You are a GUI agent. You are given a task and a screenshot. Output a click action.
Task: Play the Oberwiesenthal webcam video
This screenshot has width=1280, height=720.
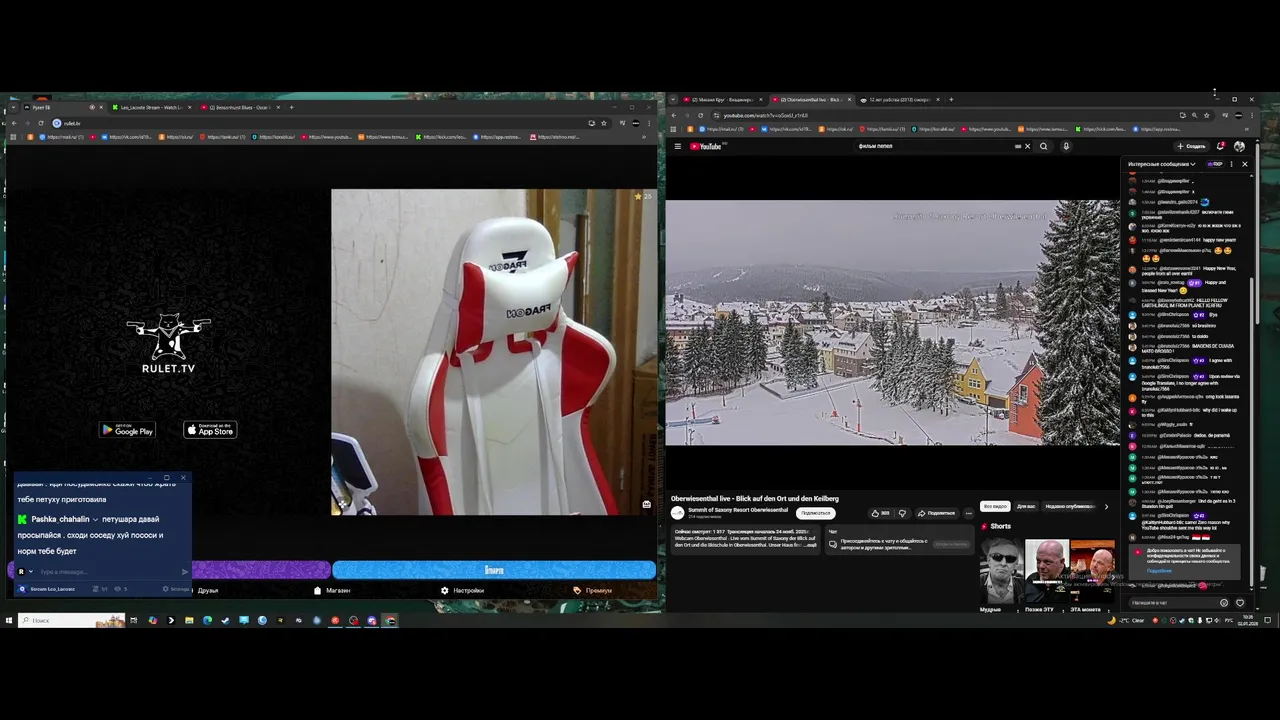(892, 322)
